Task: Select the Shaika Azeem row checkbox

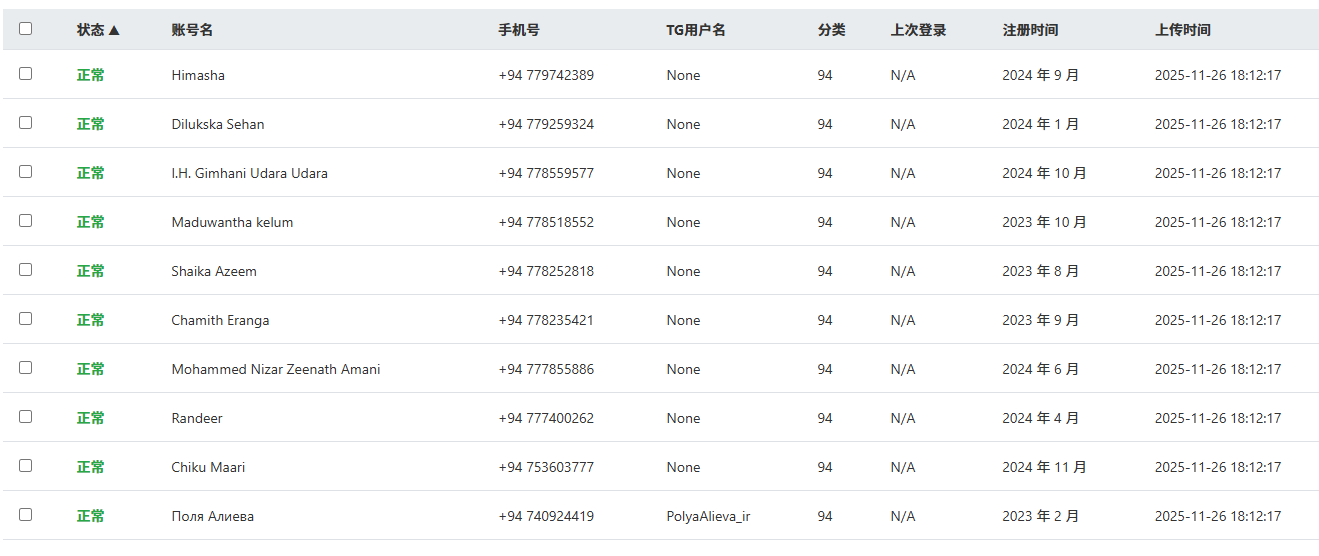Action: [x=25, y=270]
